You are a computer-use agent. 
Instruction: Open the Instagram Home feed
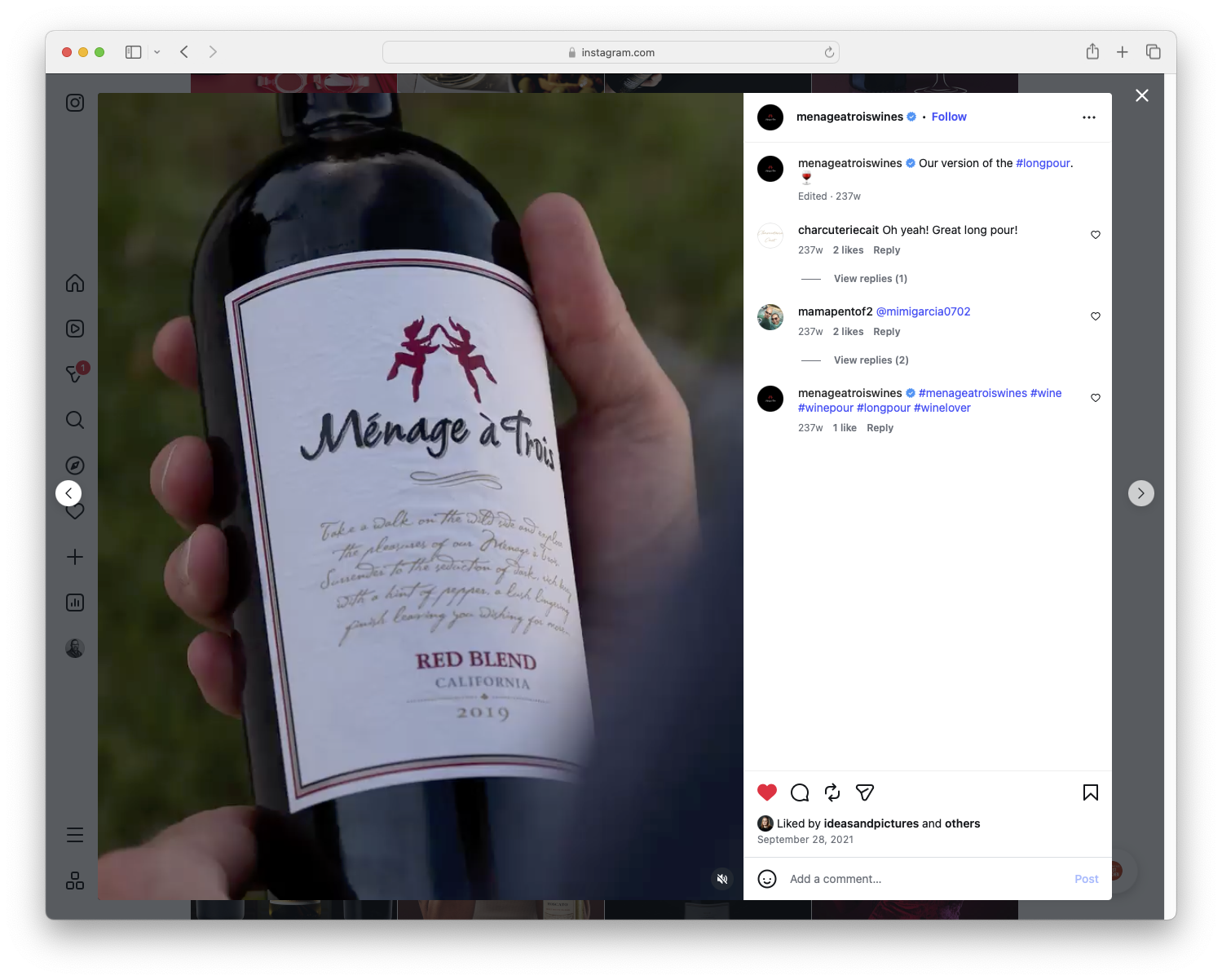coord(74,283)
